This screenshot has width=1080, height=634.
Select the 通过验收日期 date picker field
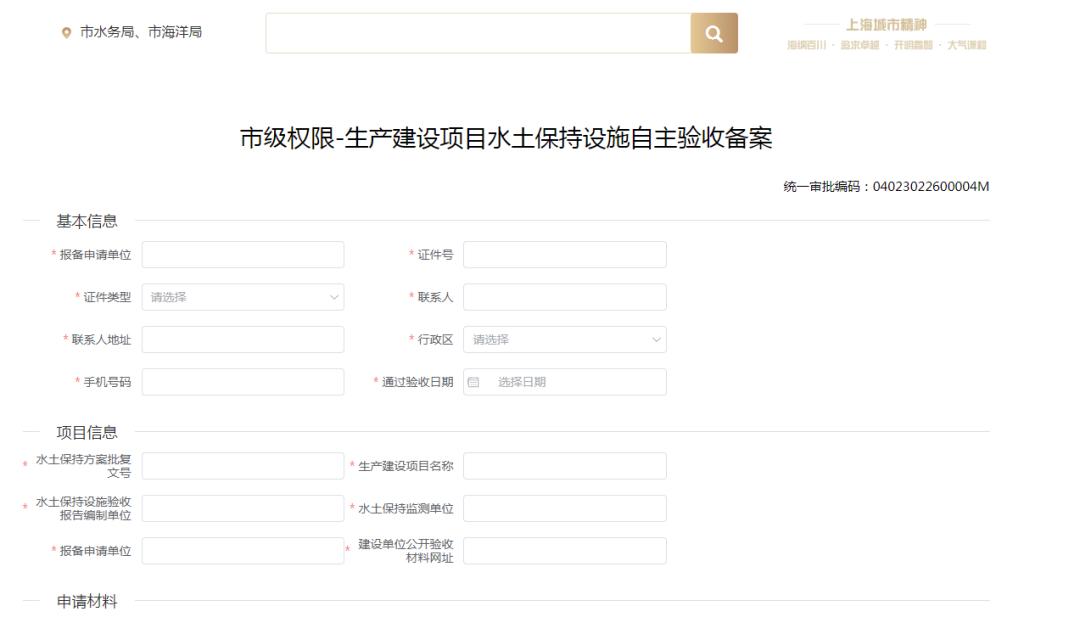565,382
